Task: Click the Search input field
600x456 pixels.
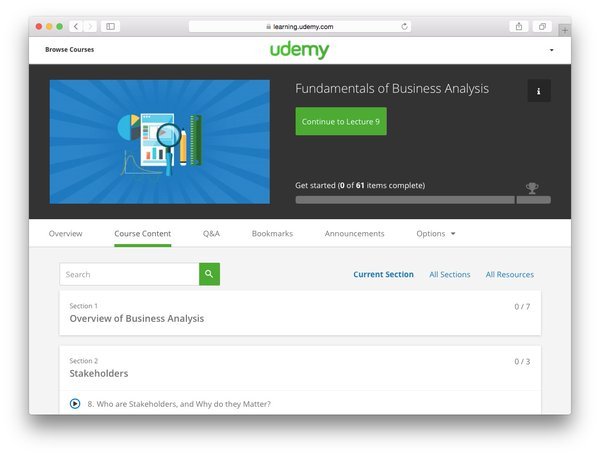Action: coord(129,274)
